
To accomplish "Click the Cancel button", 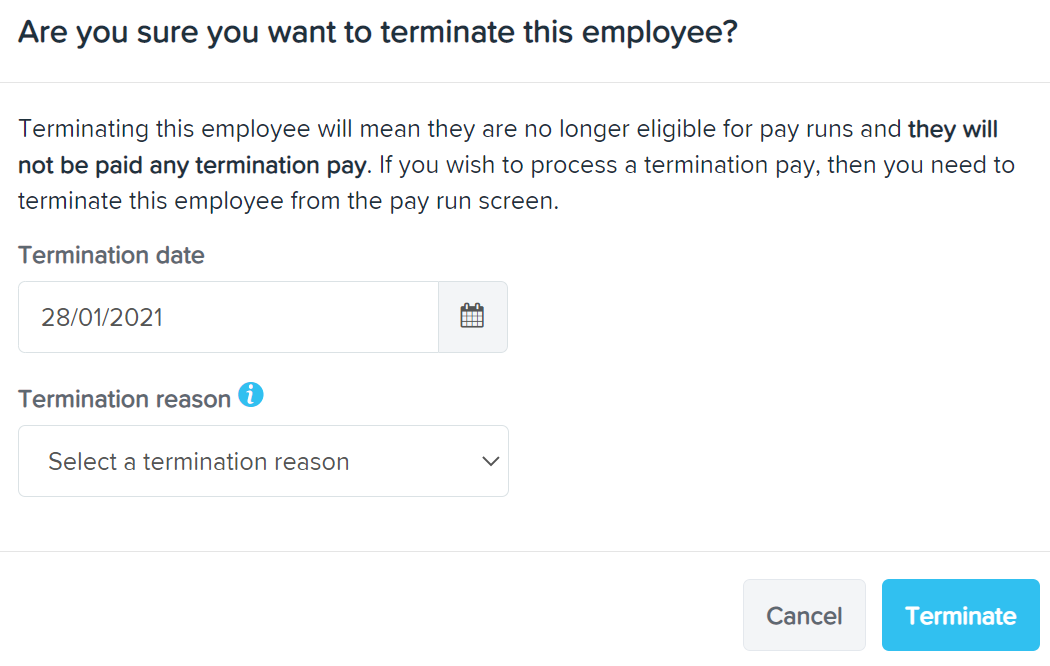I will click(804, 615).
